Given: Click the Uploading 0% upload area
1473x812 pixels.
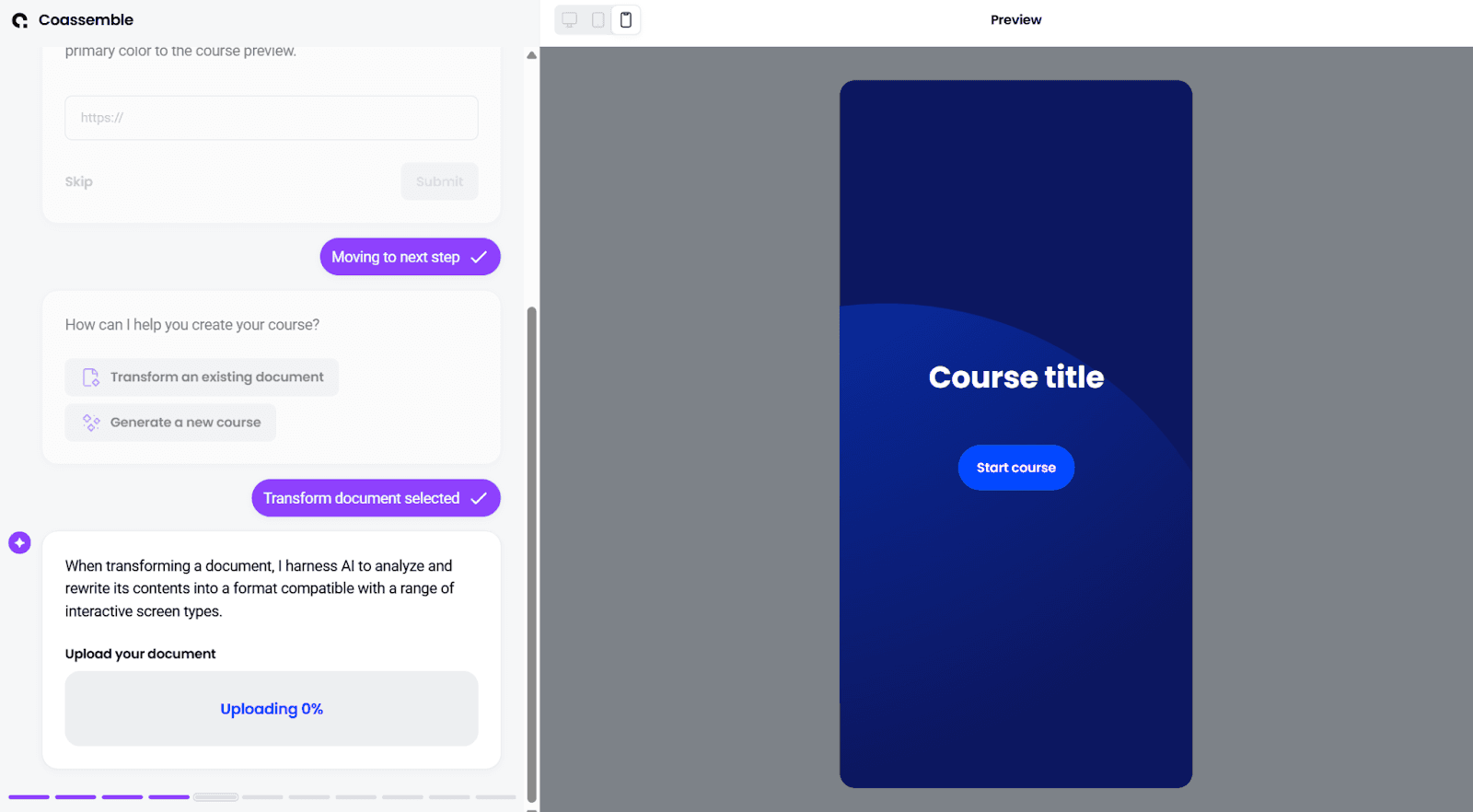Looking at the screenshot, I should tap(272, 709).
